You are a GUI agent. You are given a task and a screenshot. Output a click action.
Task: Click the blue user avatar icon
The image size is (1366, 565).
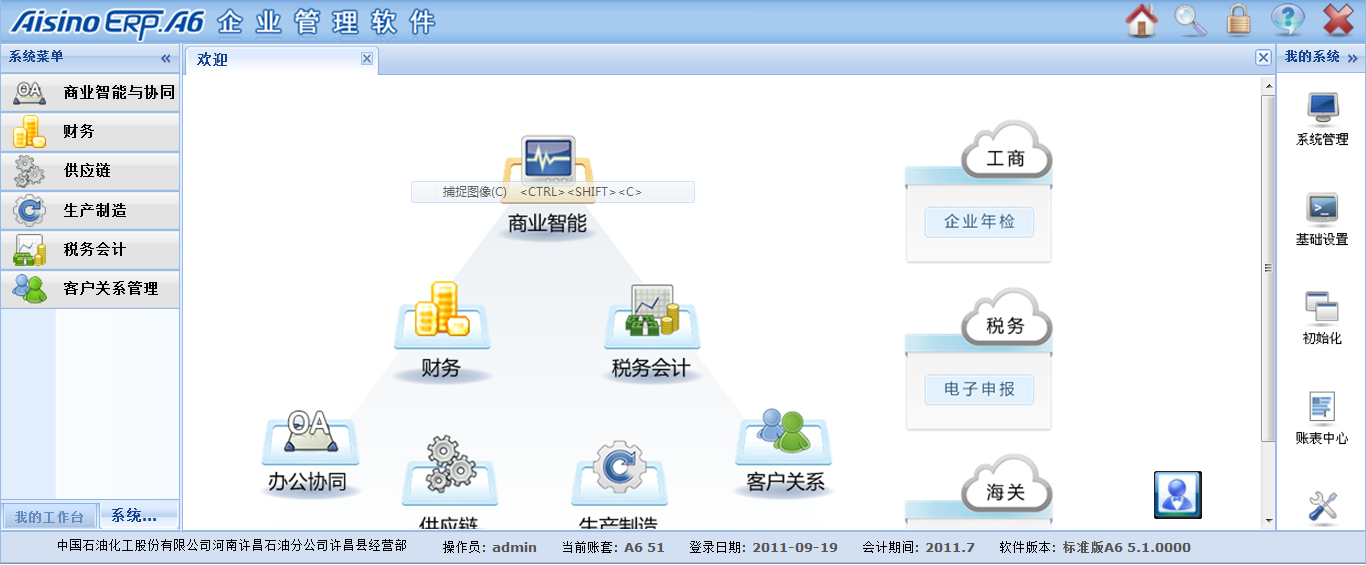[1177, 495]
